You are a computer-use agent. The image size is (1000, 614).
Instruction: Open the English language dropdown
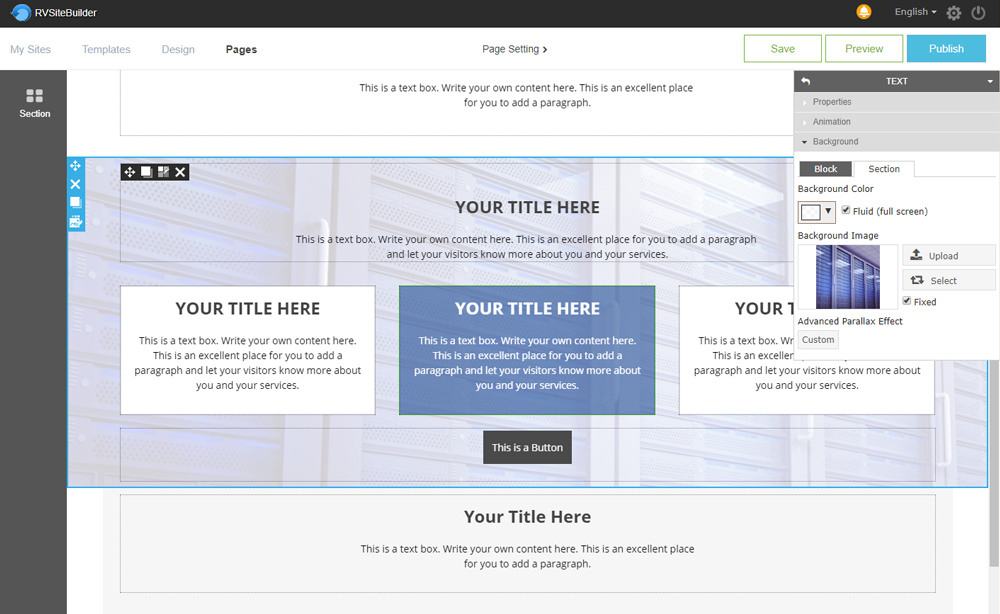click(x=915, y=12)
